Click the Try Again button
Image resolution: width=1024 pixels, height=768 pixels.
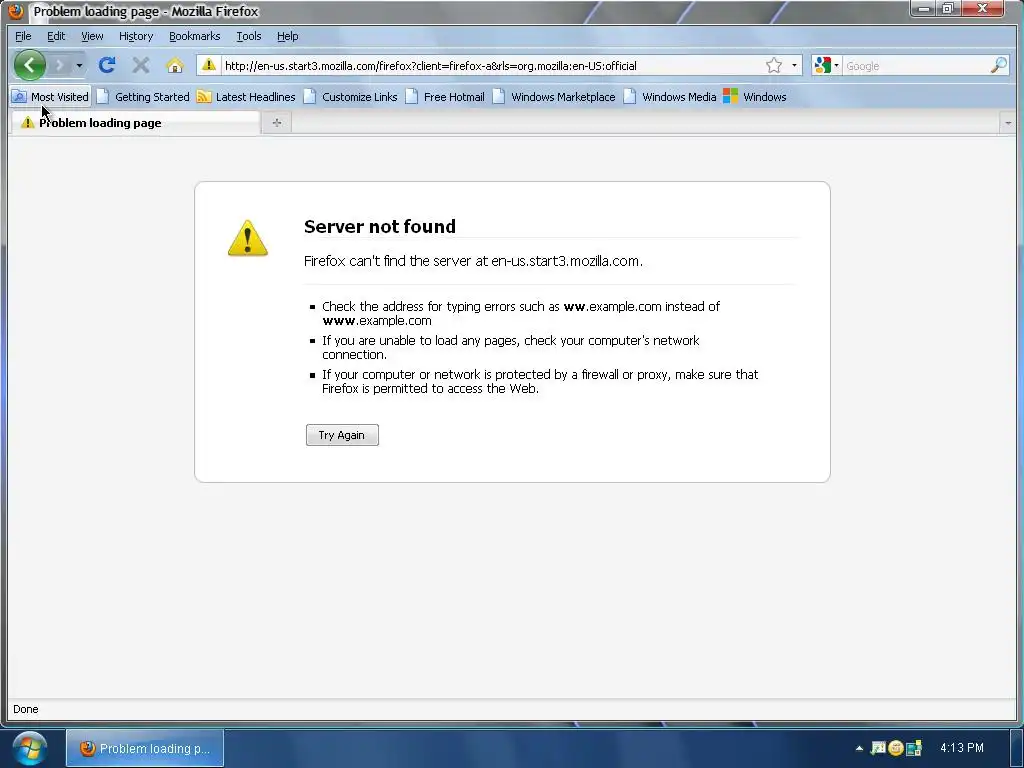click(x=342, y=435)
